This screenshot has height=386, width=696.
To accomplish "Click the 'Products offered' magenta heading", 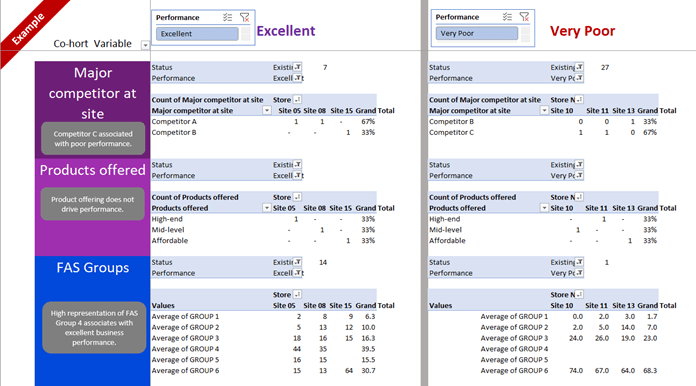I will click(92, 170).
